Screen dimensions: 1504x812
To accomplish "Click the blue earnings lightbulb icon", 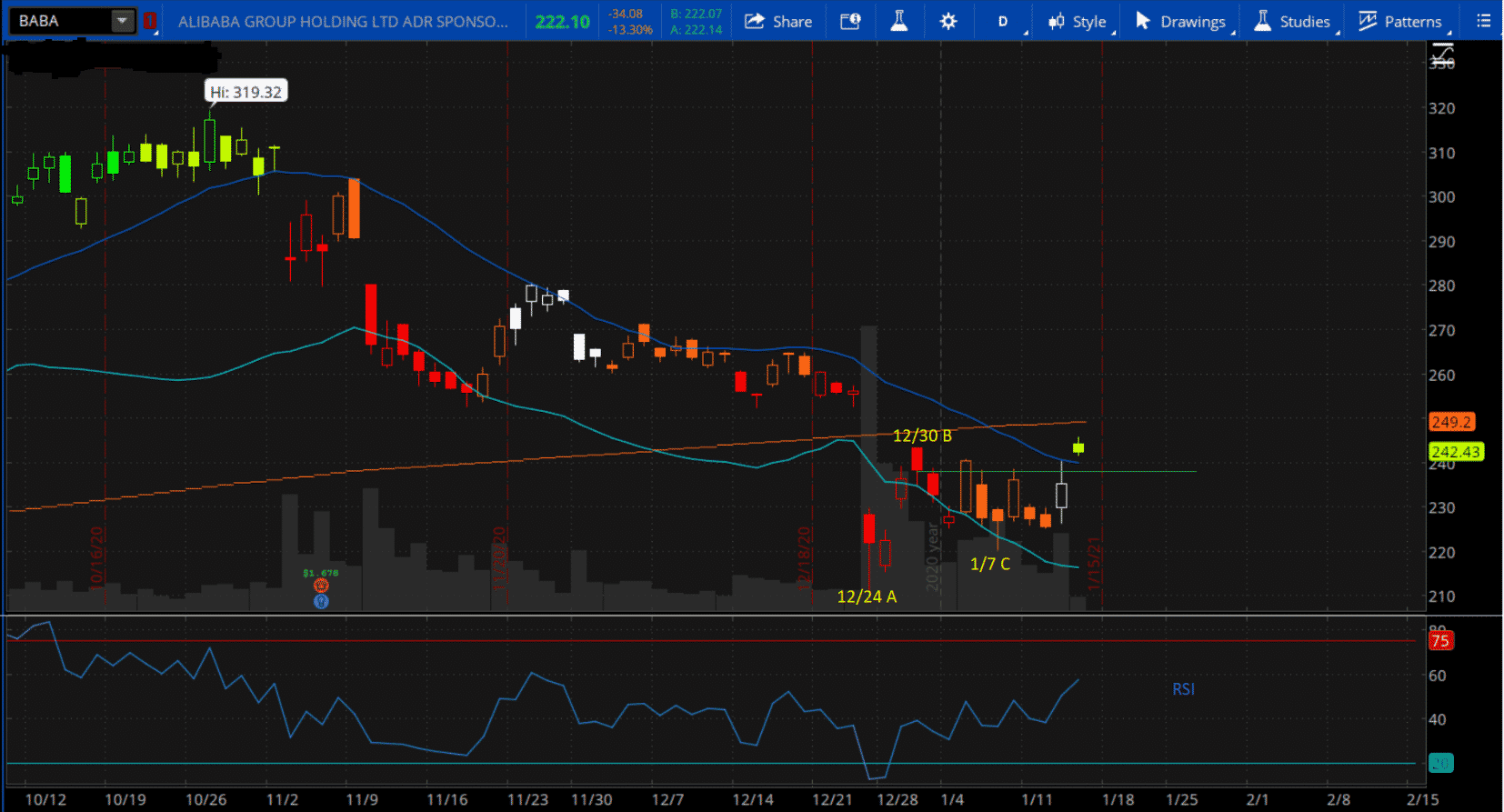I will coord(321,601).
